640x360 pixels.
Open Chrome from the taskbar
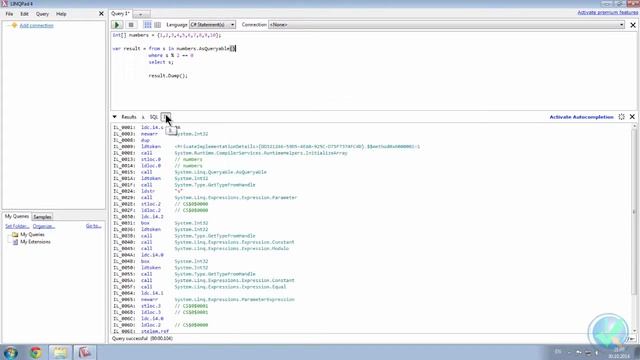coord(36,352)
